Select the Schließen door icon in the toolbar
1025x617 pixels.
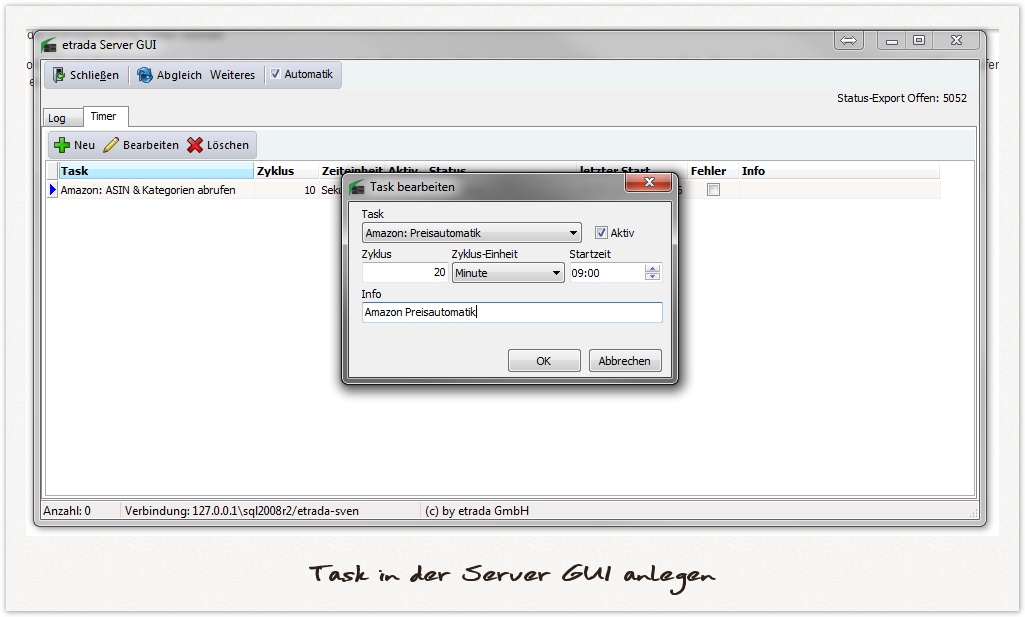[60, 74]
